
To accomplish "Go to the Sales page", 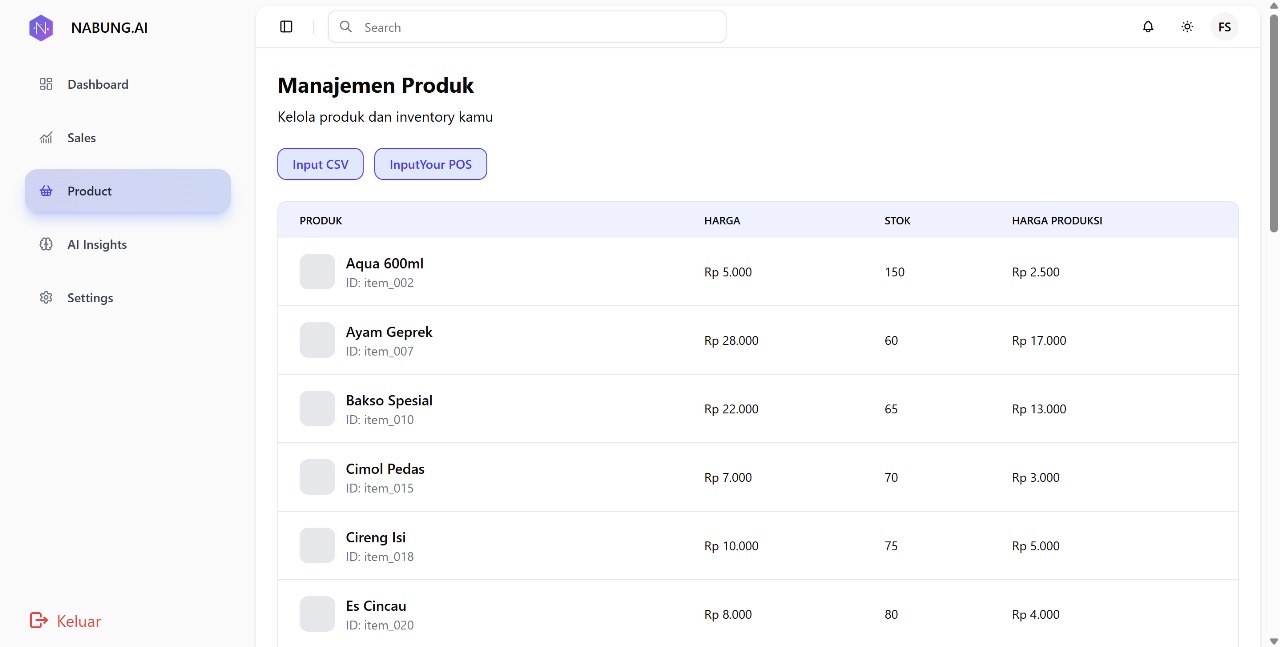I will [x=82, y=138].
